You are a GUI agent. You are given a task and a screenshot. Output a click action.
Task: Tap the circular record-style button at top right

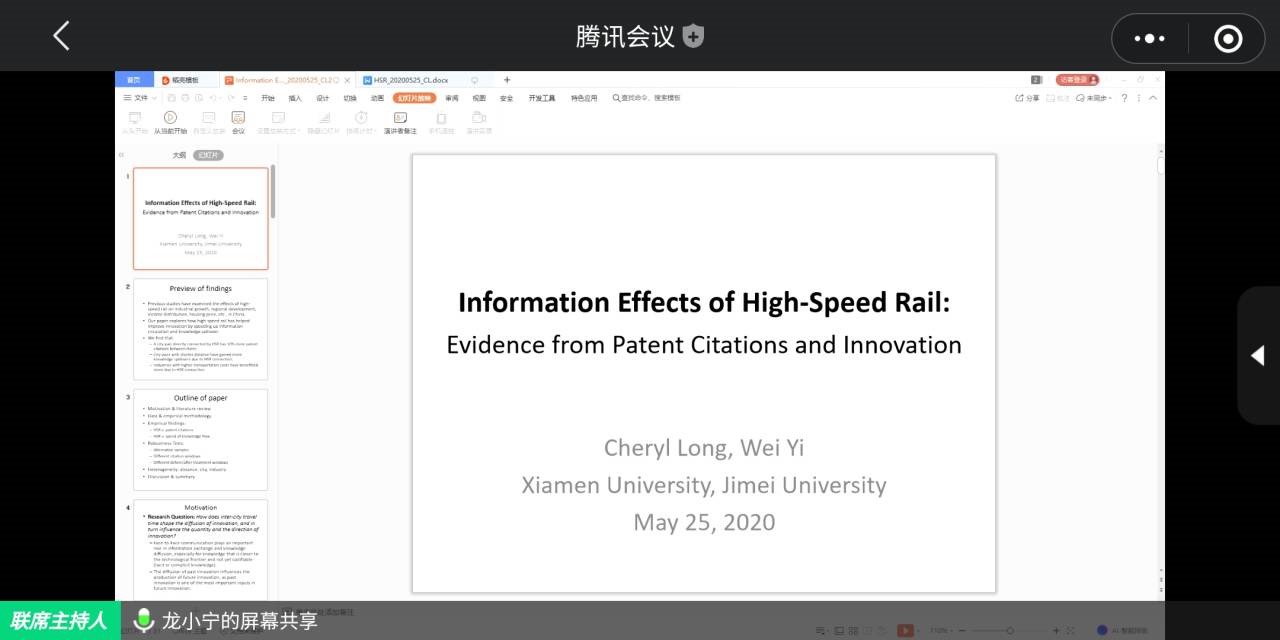pos(1227,38)
